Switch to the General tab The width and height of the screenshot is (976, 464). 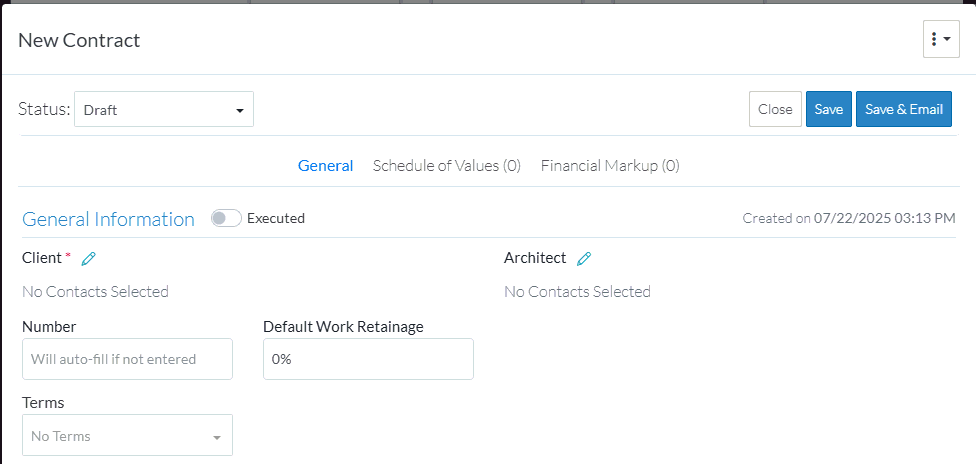325,166
